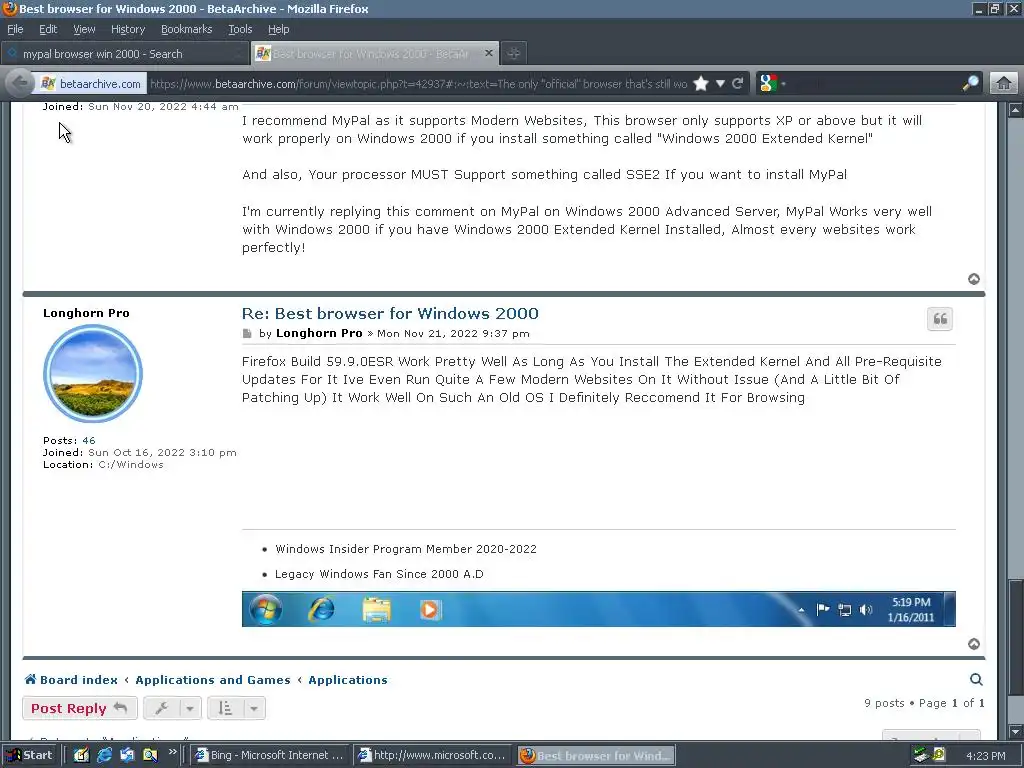View Longhorn Pro's 46 posts

pyautogui.click(x=89, y=440)
